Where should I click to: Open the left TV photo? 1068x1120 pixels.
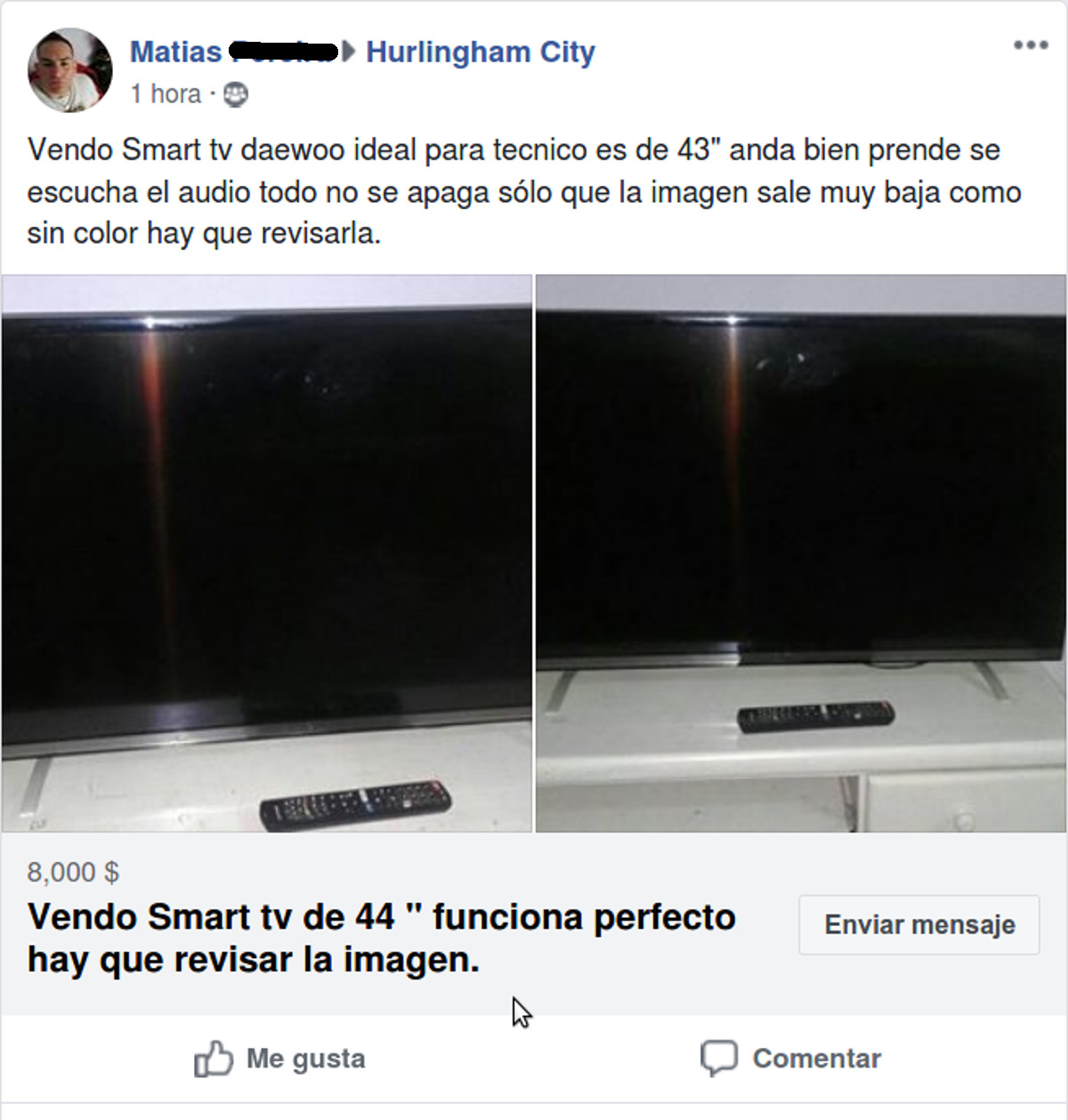tap(267, 553)
